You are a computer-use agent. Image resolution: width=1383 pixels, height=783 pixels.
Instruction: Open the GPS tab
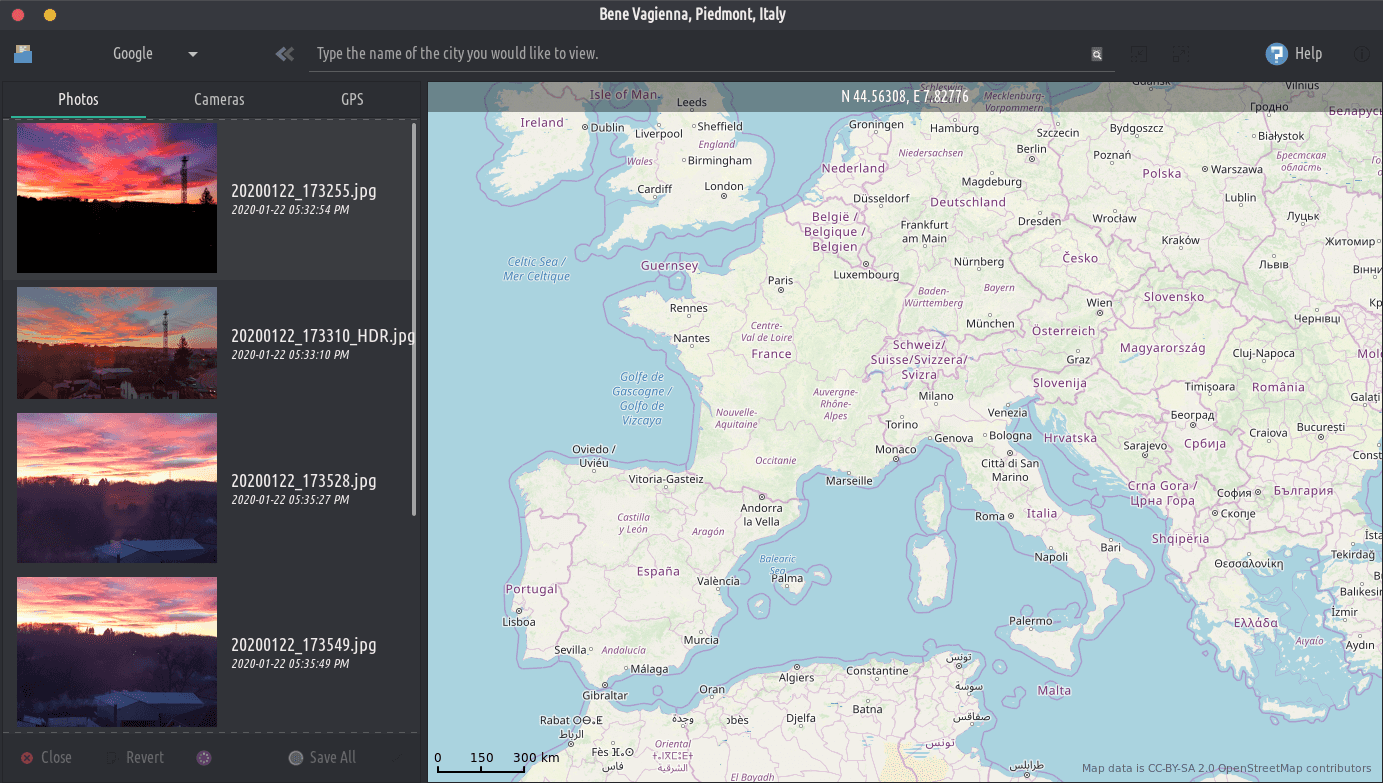tap(352, 99)
